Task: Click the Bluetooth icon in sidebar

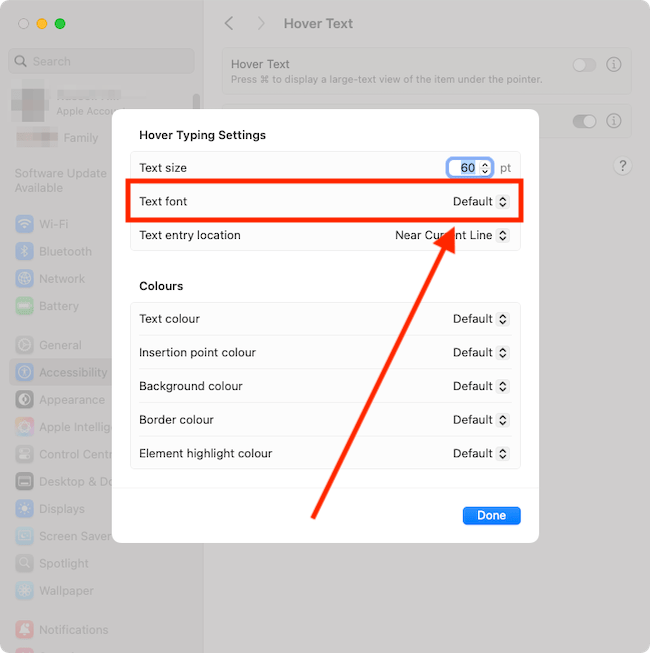Action: click(24, 252)
